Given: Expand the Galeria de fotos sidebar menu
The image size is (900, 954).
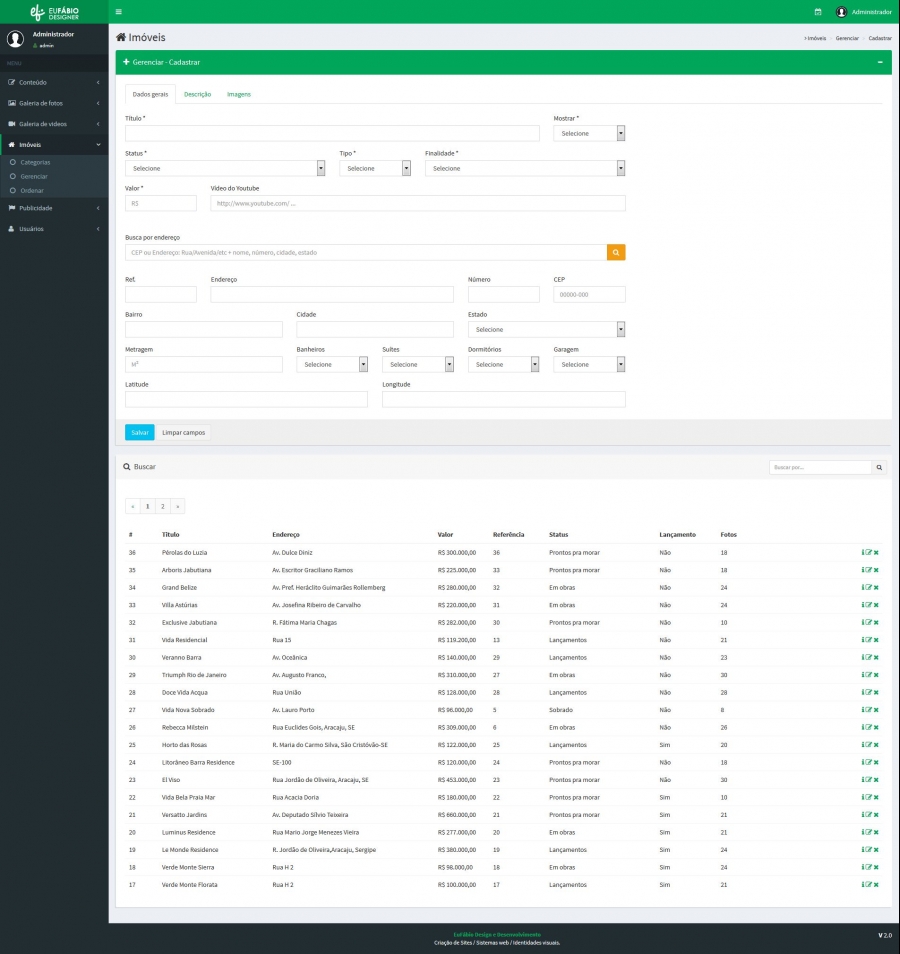Looking at the screenshot, I should [54, 103].
